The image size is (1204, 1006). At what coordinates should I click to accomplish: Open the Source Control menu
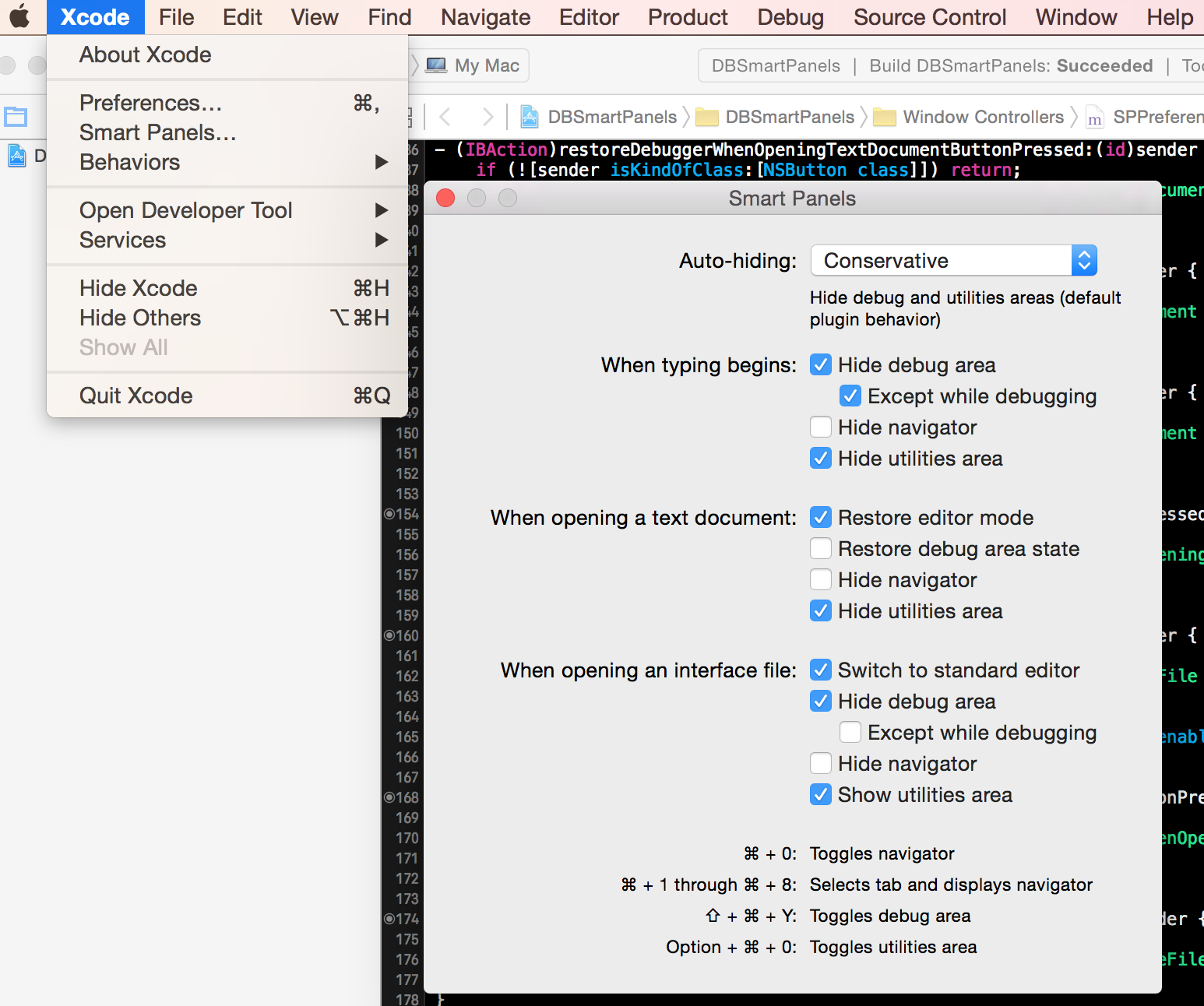click(930, 17)
